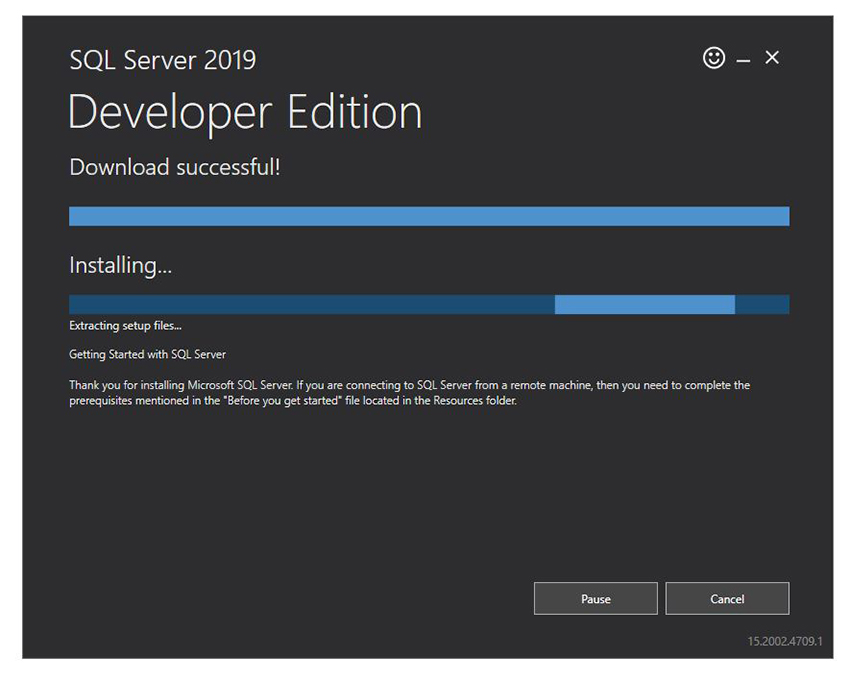The image size is (850, 682).
Task: Click the 'Thank you for installing' paragraph
Action: pos(409,393)
